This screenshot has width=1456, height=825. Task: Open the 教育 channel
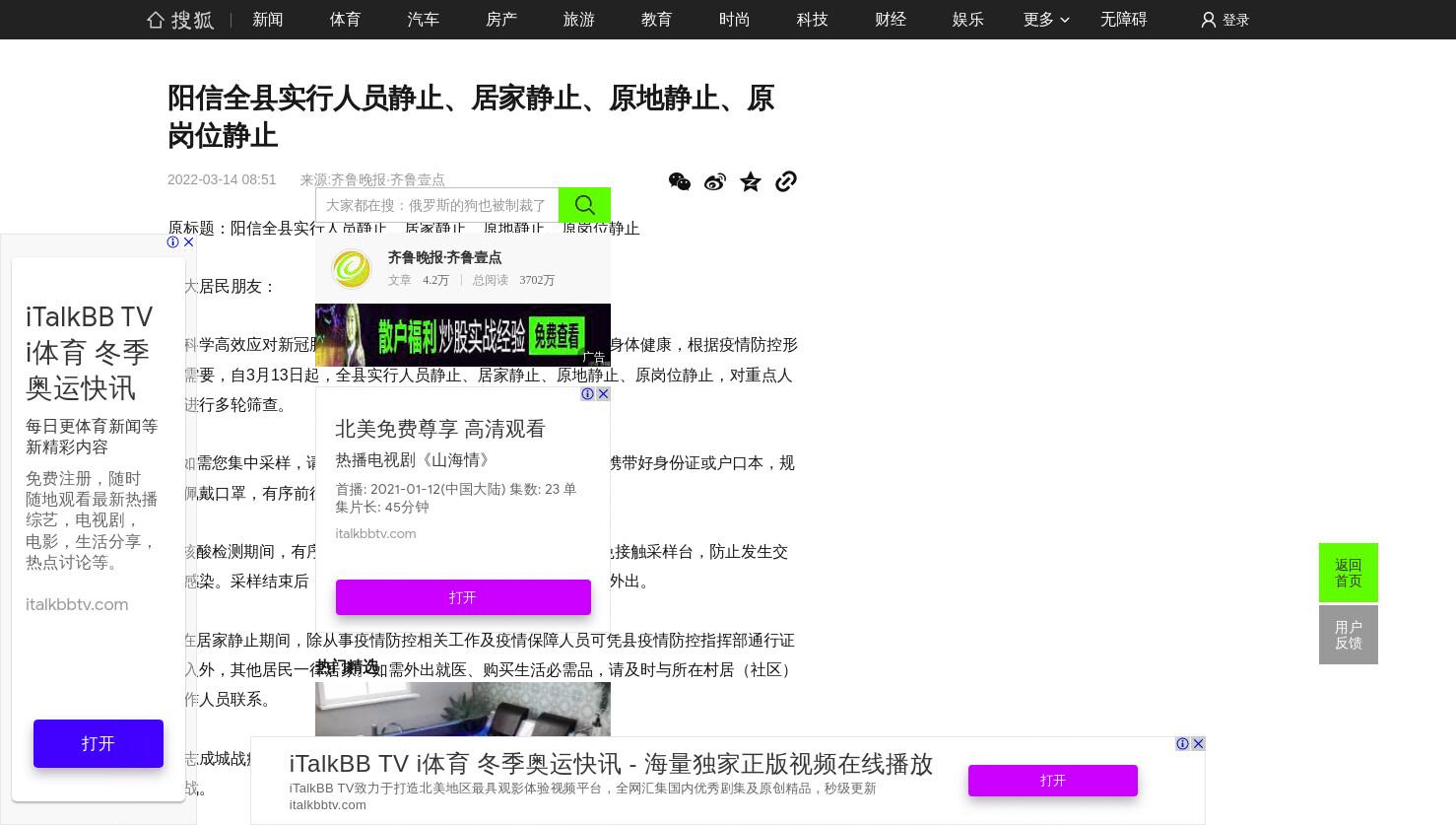coord(657,20)
